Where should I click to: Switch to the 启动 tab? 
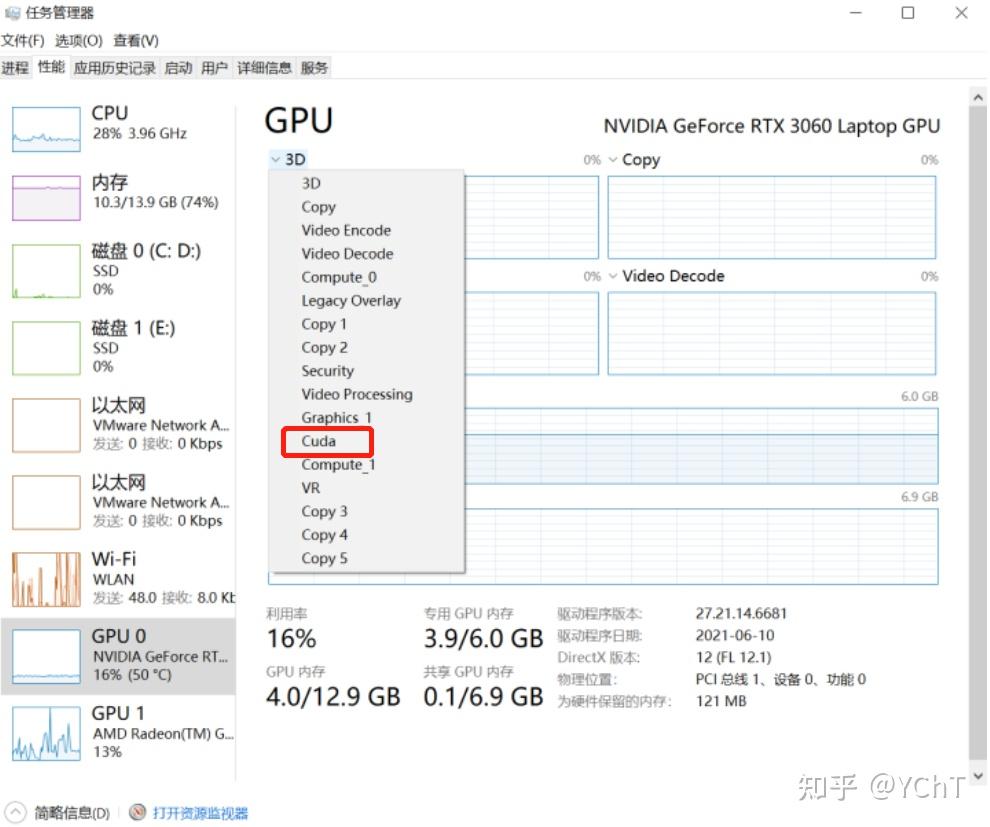tap(178, 67)
